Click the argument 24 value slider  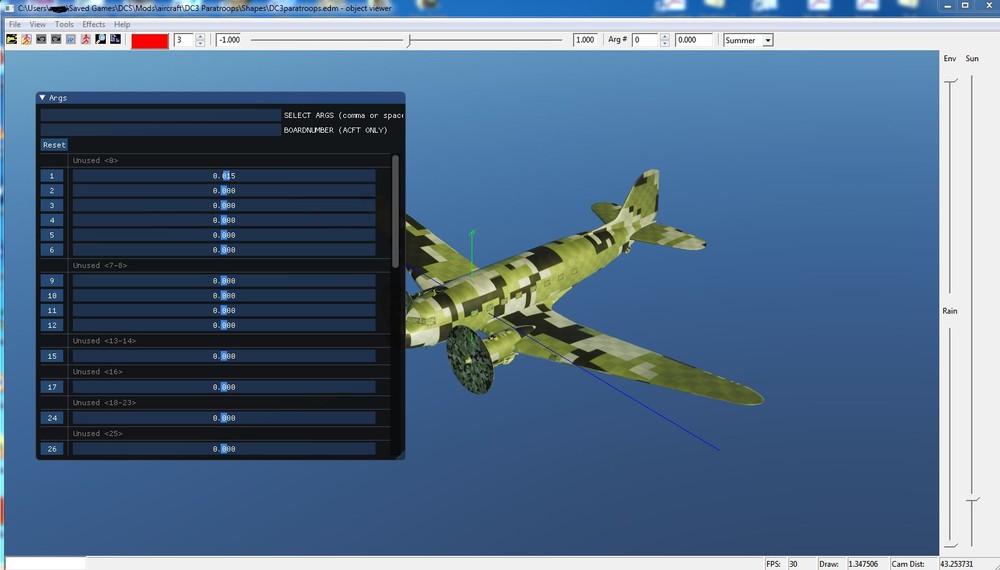pyautogui.click(x=224, y=418)
